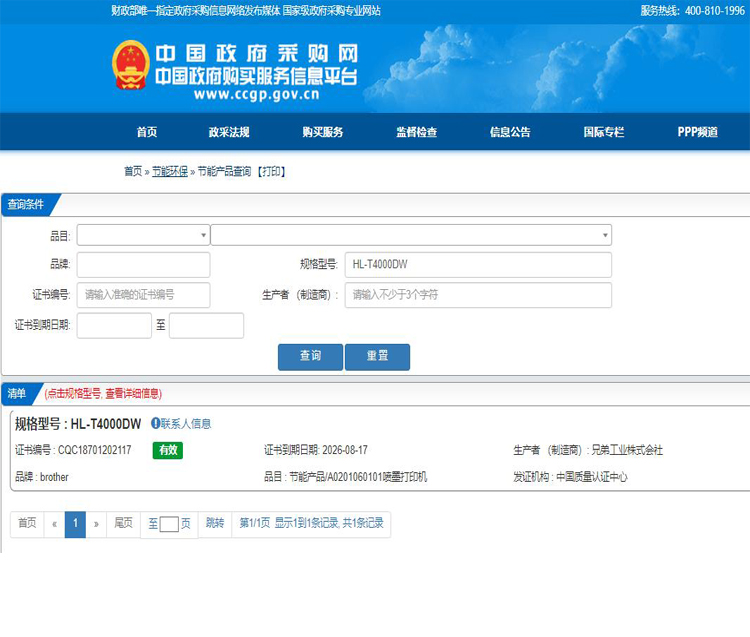Select the 监督检查 navigation item
Viewport: 750px width, 637px height.
(x=417, y=132)
